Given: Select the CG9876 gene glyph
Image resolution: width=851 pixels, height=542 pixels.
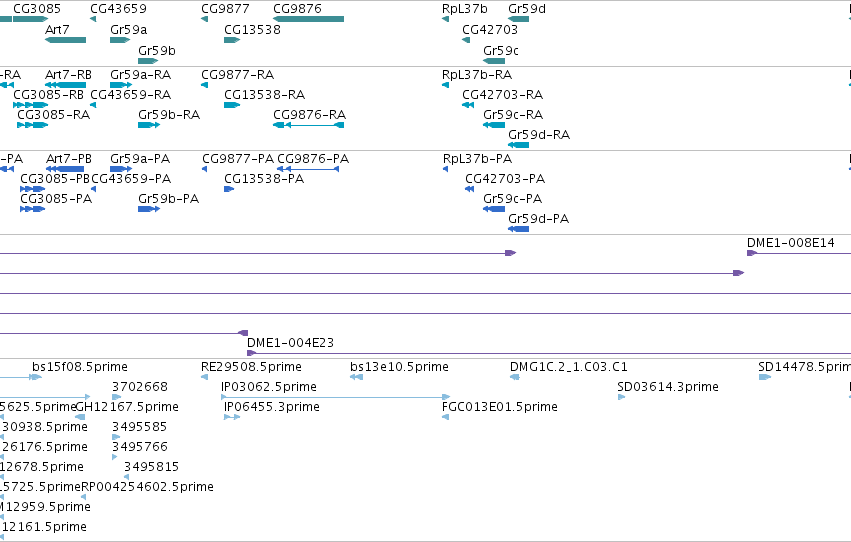Looking at the screenshot, I should pyautogui.click(x=308, y=19).
